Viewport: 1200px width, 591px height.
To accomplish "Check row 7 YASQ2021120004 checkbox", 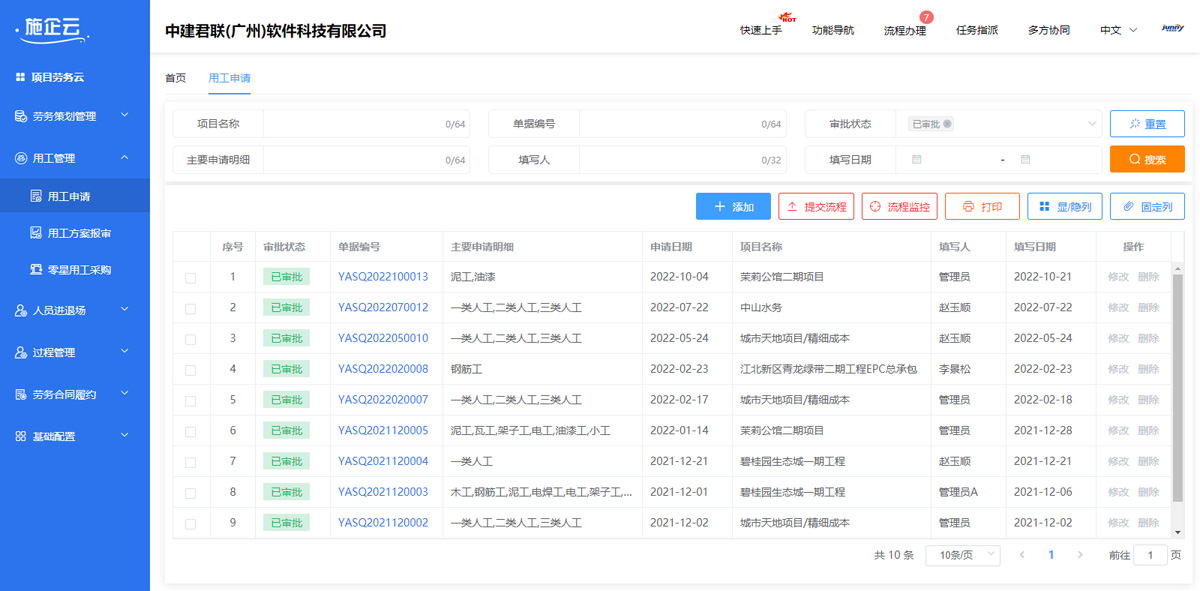I will 190,463.
